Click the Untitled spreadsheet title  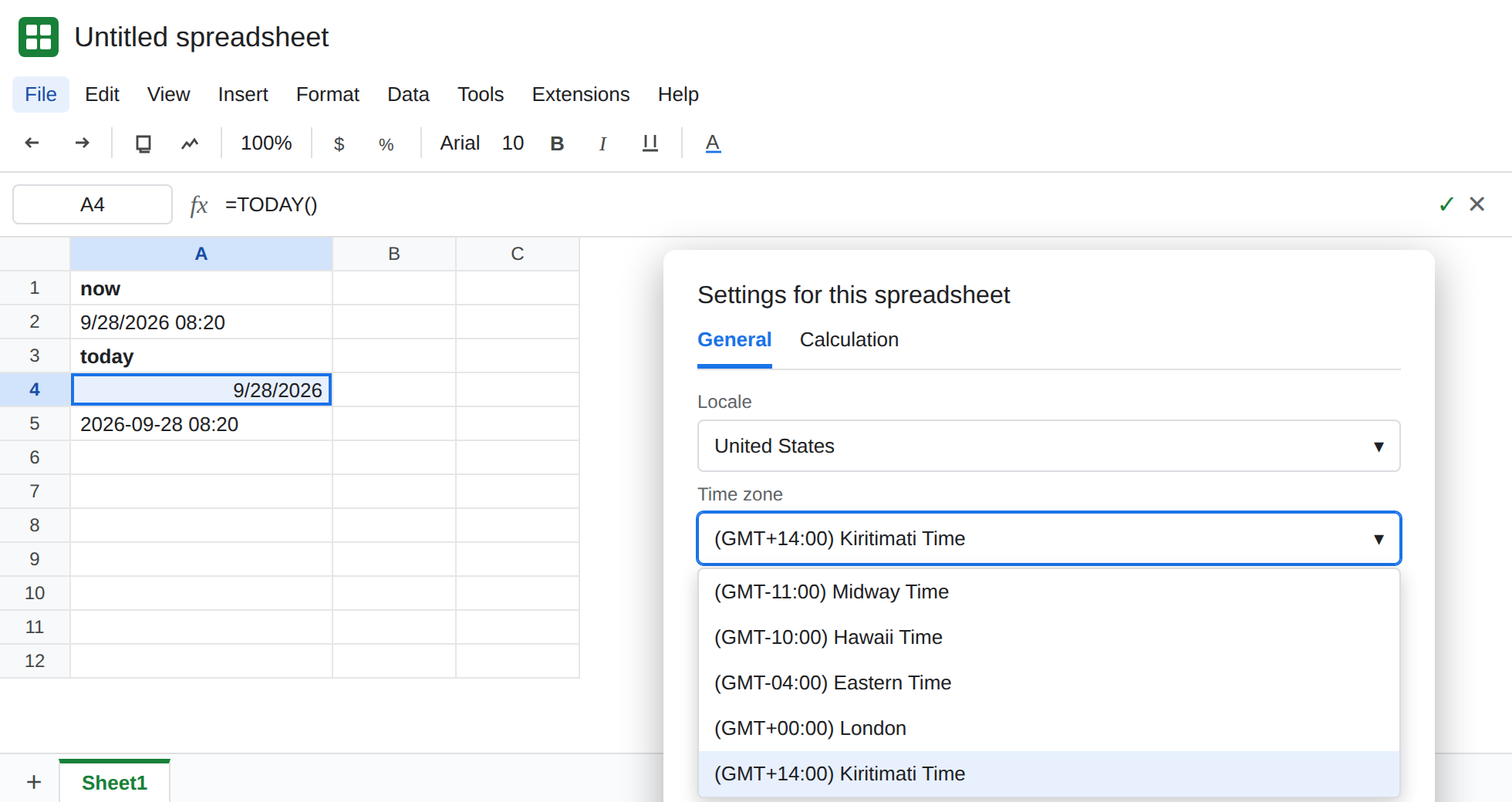201,37
